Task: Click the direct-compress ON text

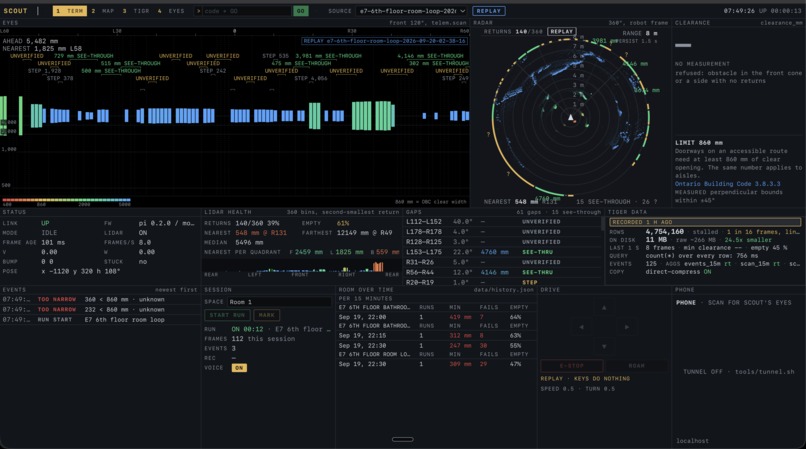Action: point(679,272)
